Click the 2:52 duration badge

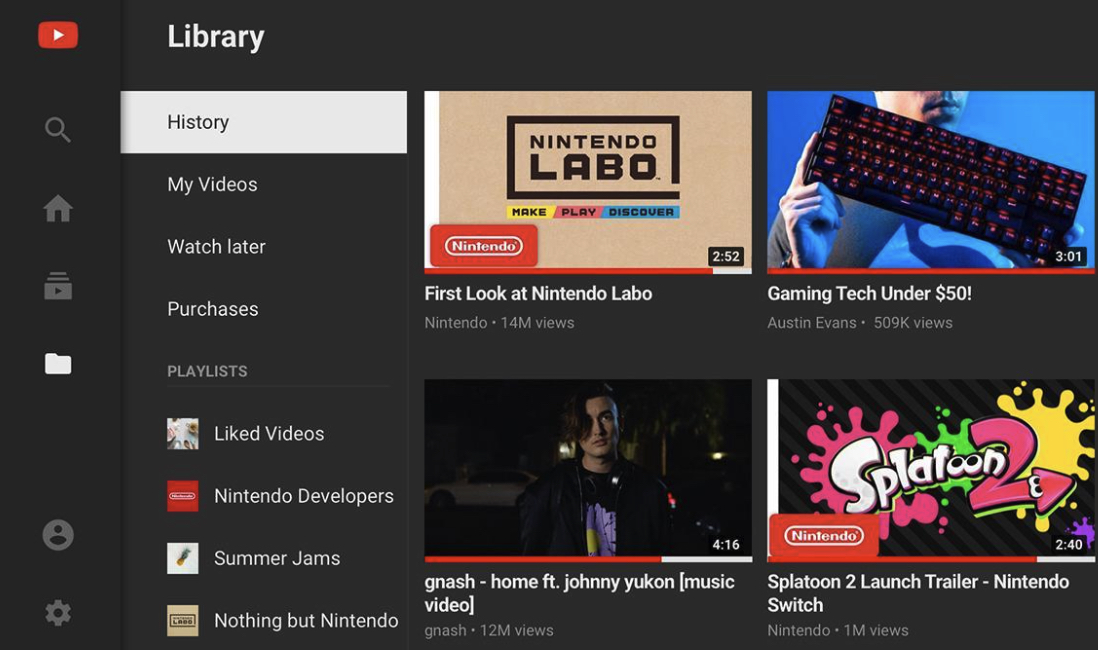[725, 256]
